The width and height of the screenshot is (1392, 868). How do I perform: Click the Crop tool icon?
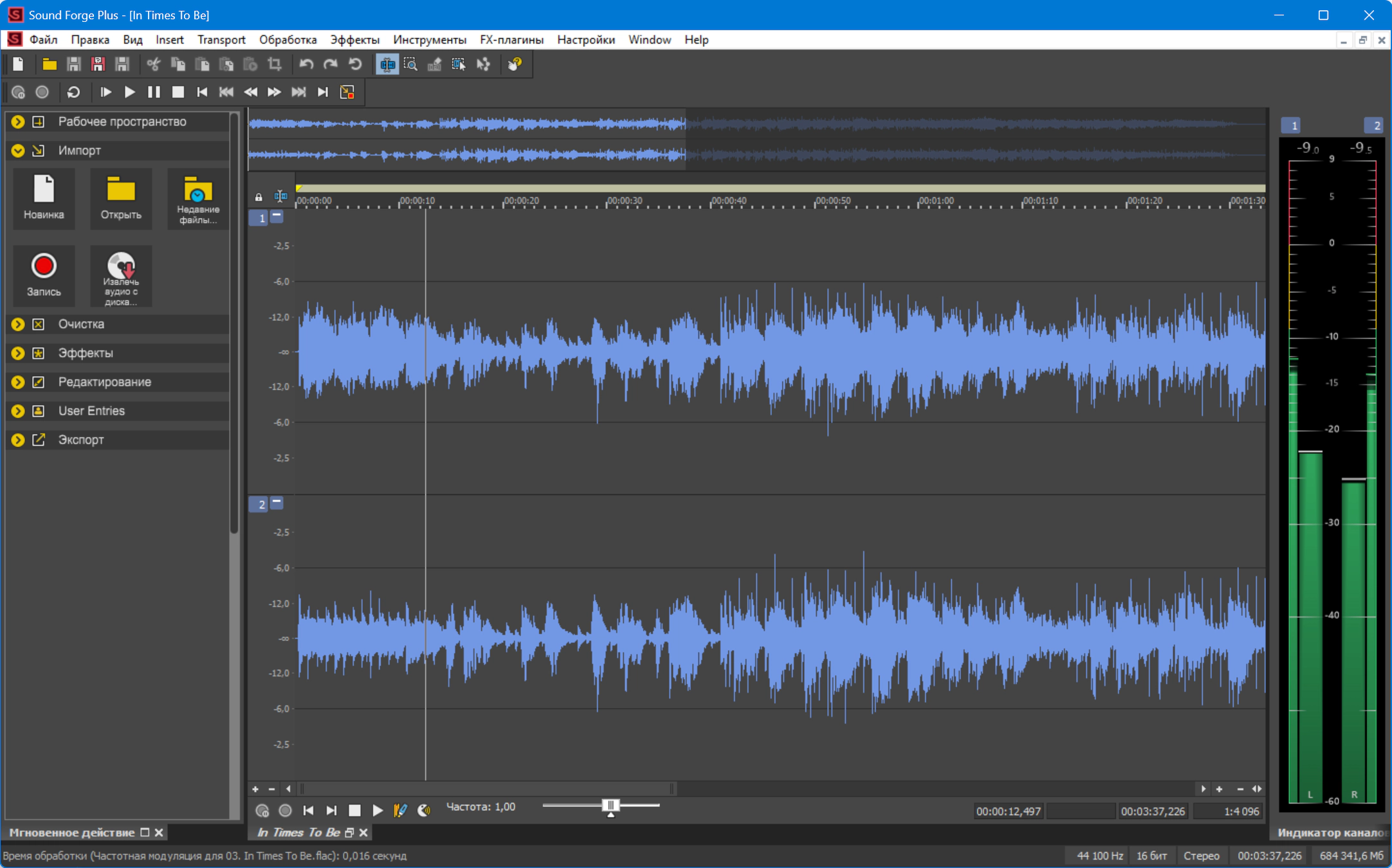275,64
